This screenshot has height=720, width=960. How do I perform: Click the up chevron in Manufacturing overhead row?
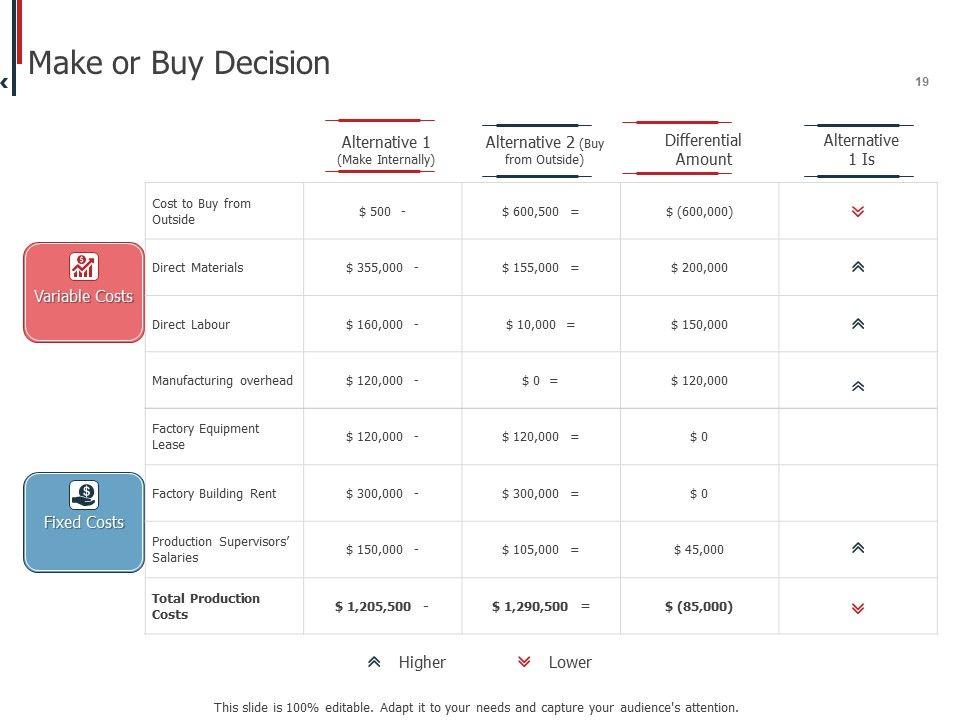pyautogui.click(x=858, y=386)
